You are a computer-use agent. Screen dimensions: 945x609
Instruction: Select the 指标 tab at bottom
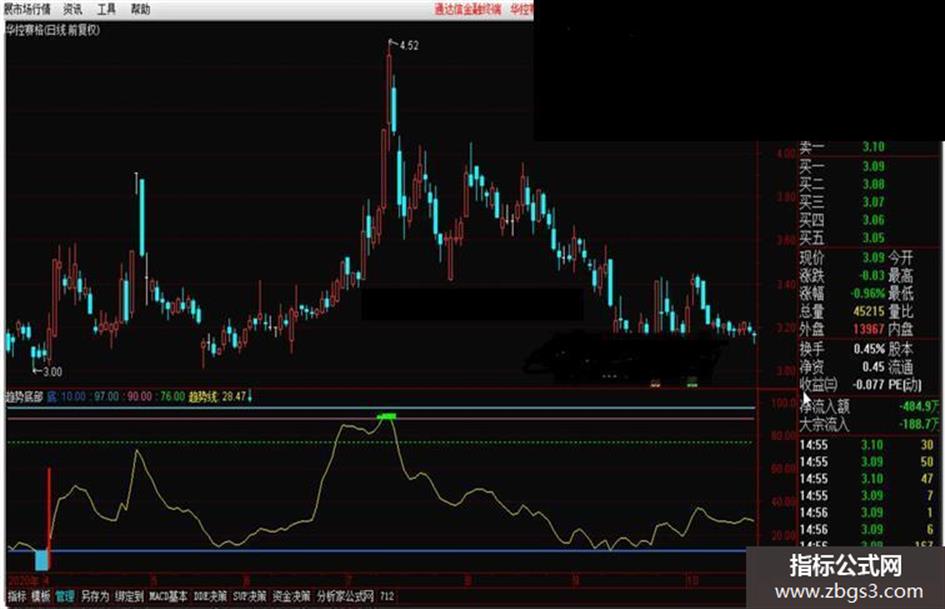pyautogui.click(x=17, y=596)
